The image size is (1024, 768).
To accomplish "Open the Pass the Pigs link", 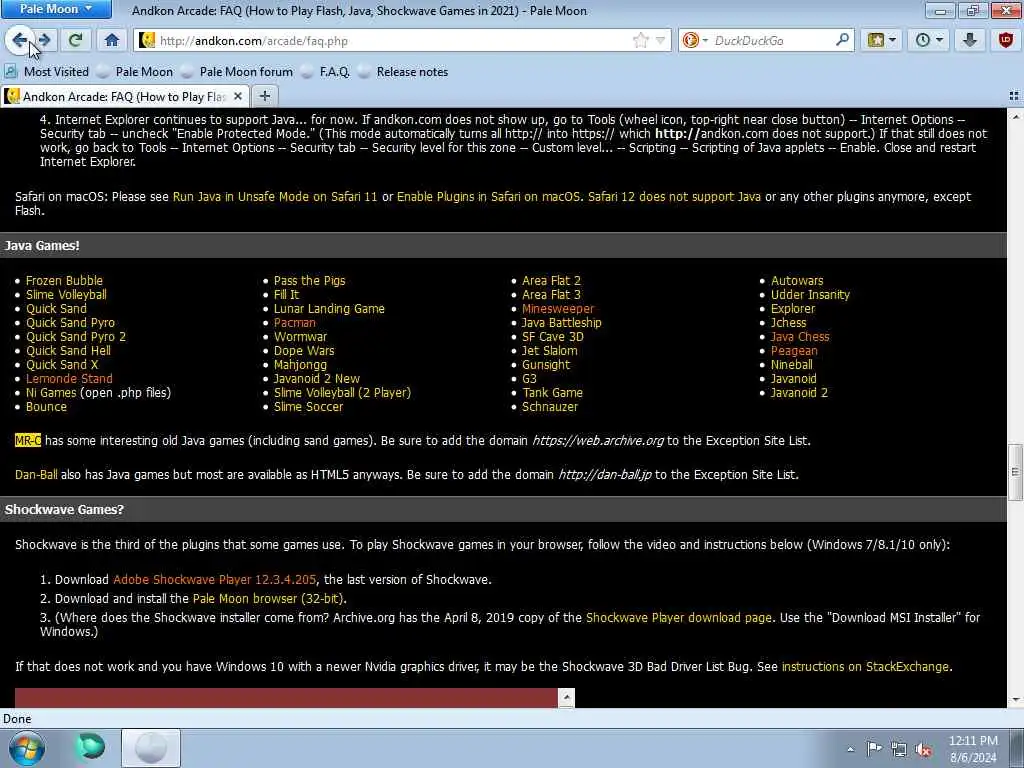I will pos(310,280).
